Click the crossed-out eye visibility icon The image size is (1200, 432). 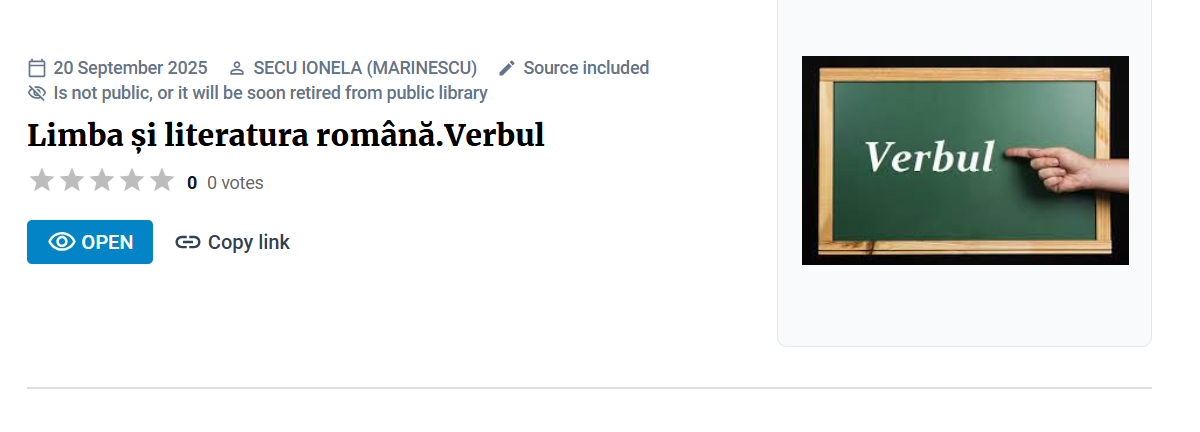pos(37,93)
